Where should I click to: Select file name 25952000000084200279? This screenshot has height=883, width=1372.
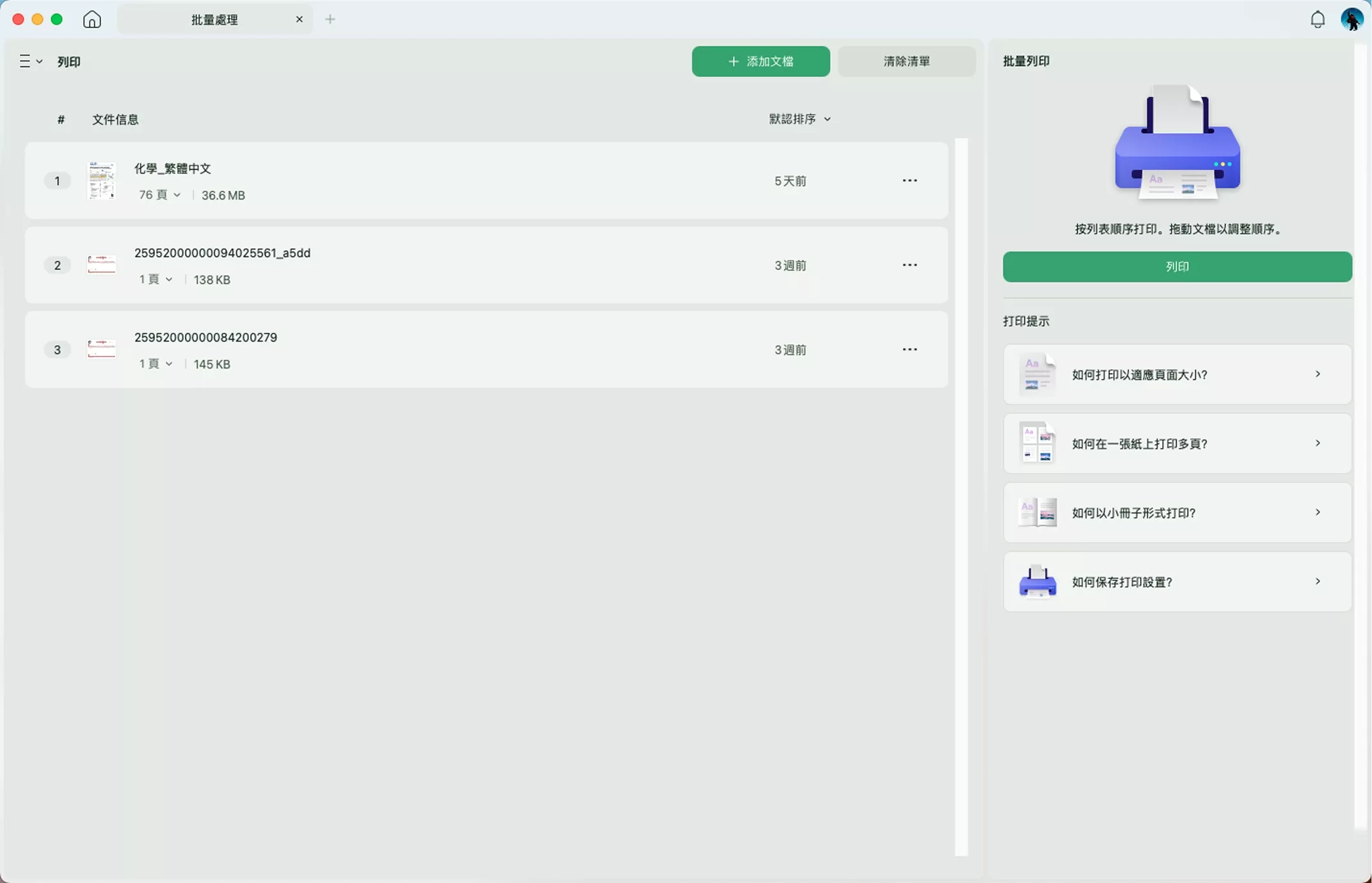click(x=205, y=337)
